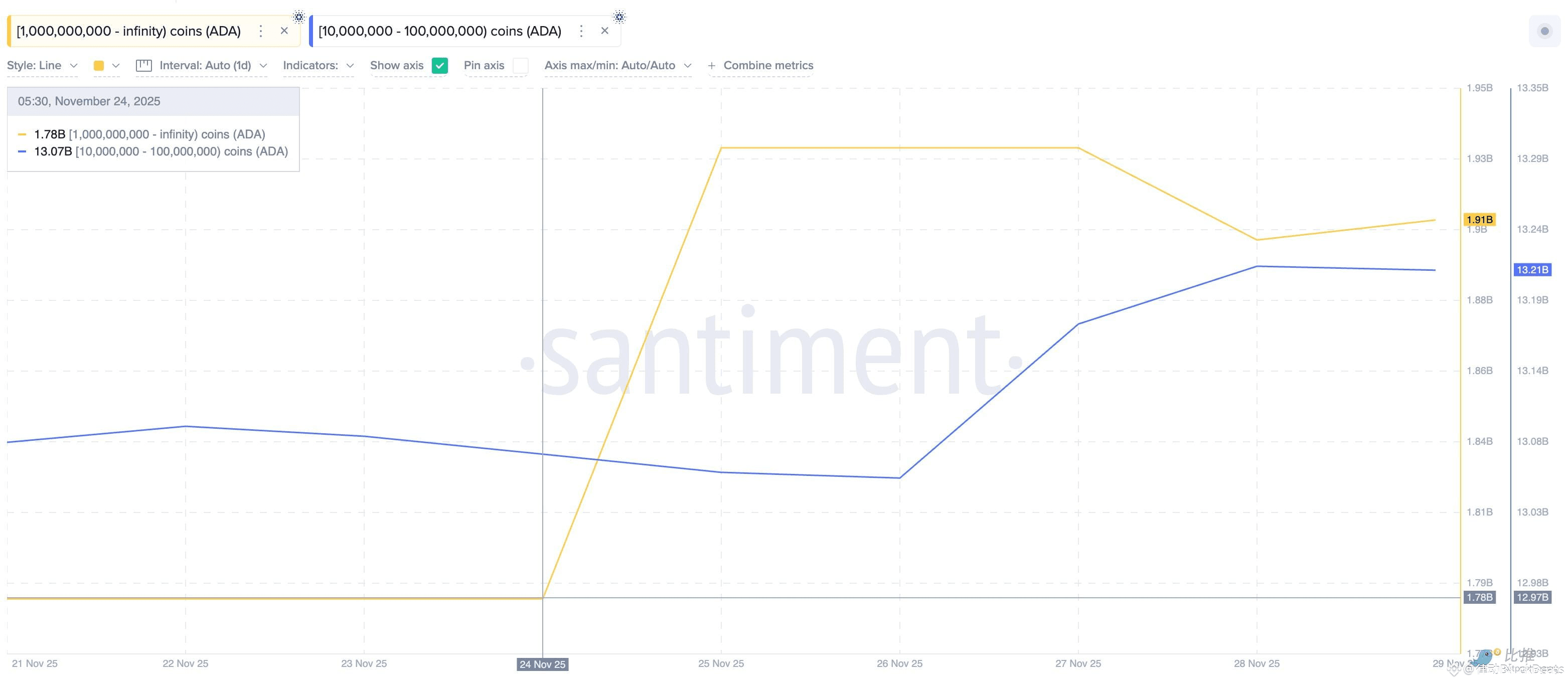
Task: Open options menu for 1,000,000,000 - infinity metric
Action: click(260, 31)
